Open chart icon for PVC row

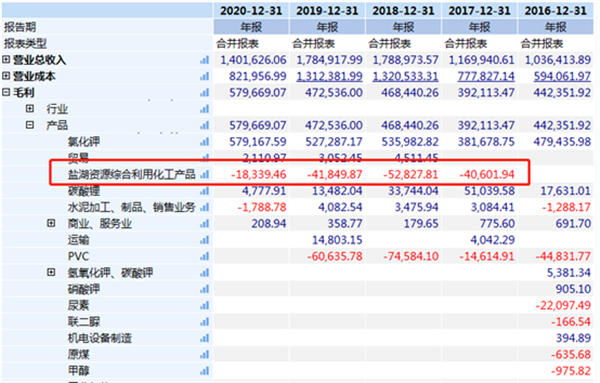pos(205,256)
